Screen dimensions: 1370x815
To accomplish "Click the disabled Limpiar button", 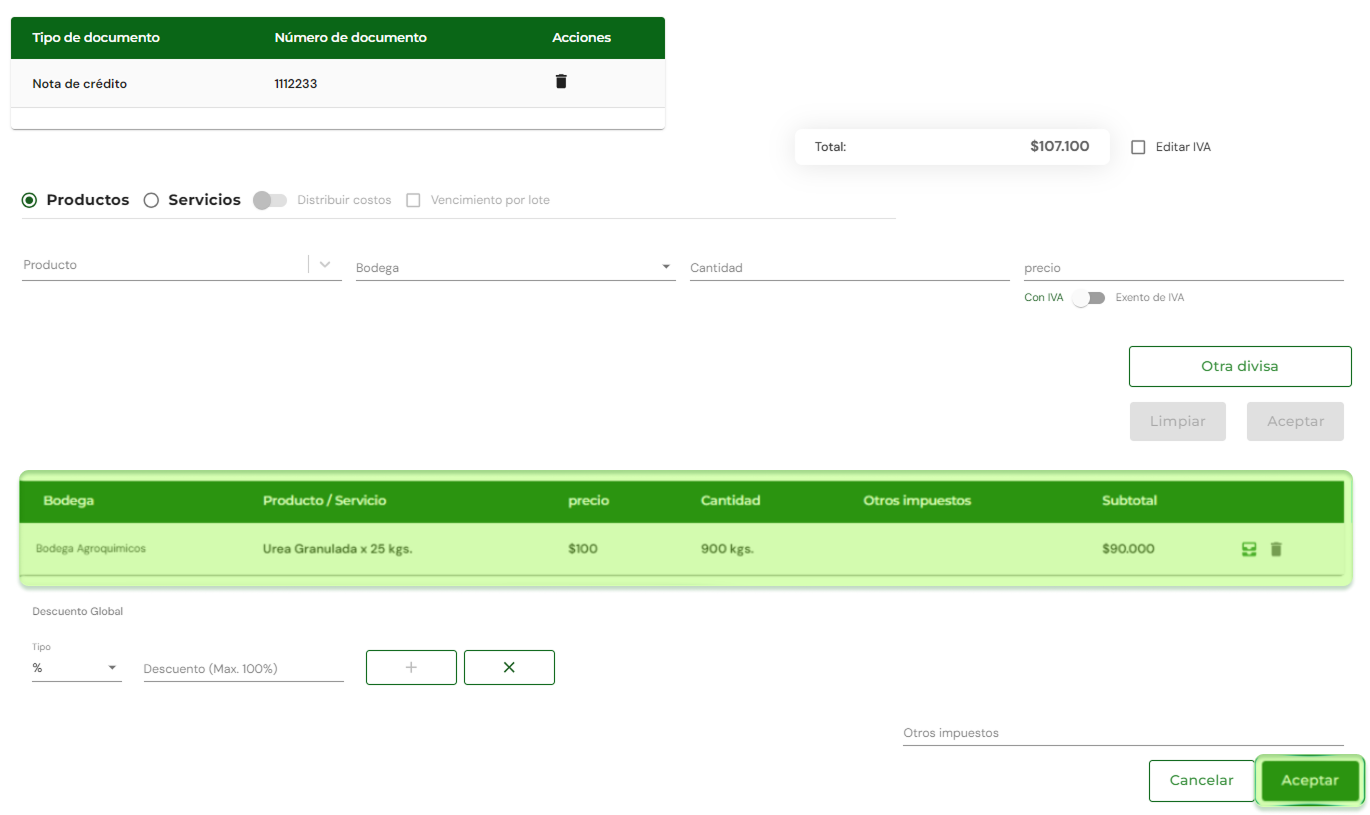I will point(1178,421).
